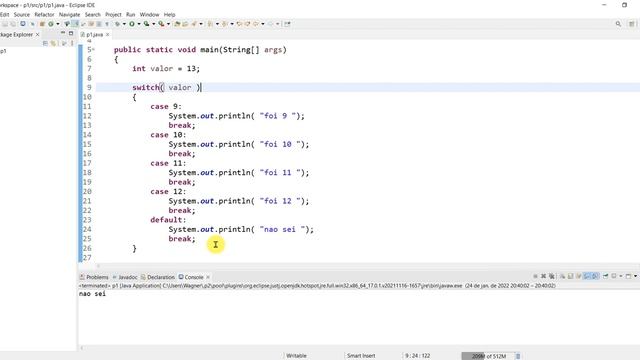Click the Pin Console icon

[x=605, y=276]
